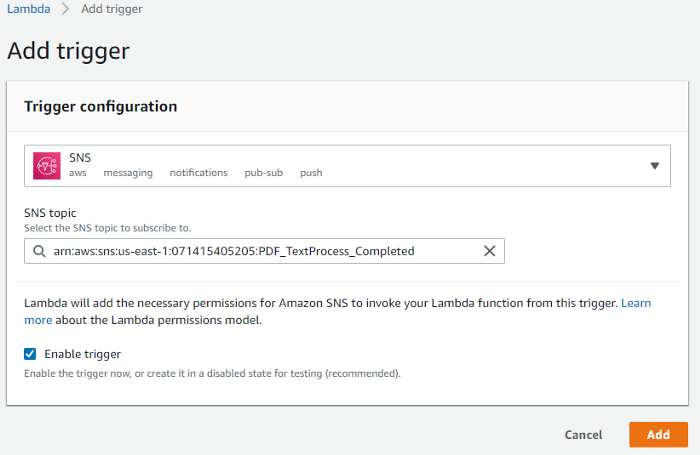
Task: Click the 'push' tag under SNS
Action: (311, 173)
